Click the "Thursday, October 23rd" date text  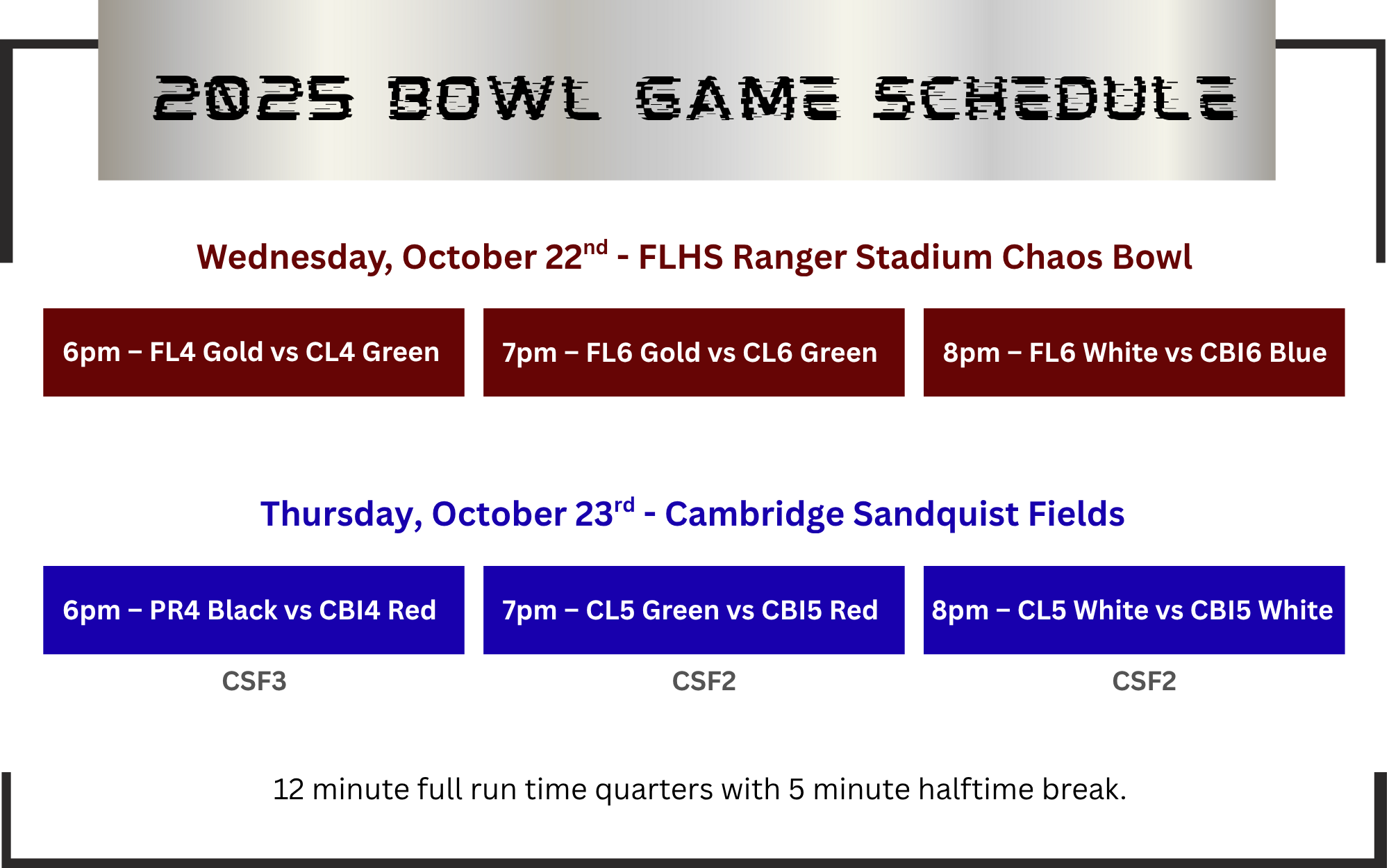tap(447, 515)
